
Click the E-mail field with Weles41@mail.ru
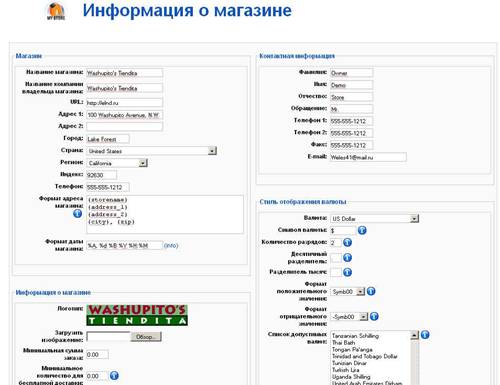click(x=368, y=157)
